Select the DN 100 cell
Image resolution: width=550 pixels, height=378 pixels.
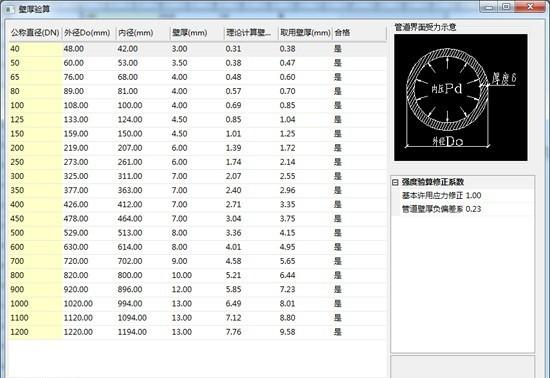point(35,106)
